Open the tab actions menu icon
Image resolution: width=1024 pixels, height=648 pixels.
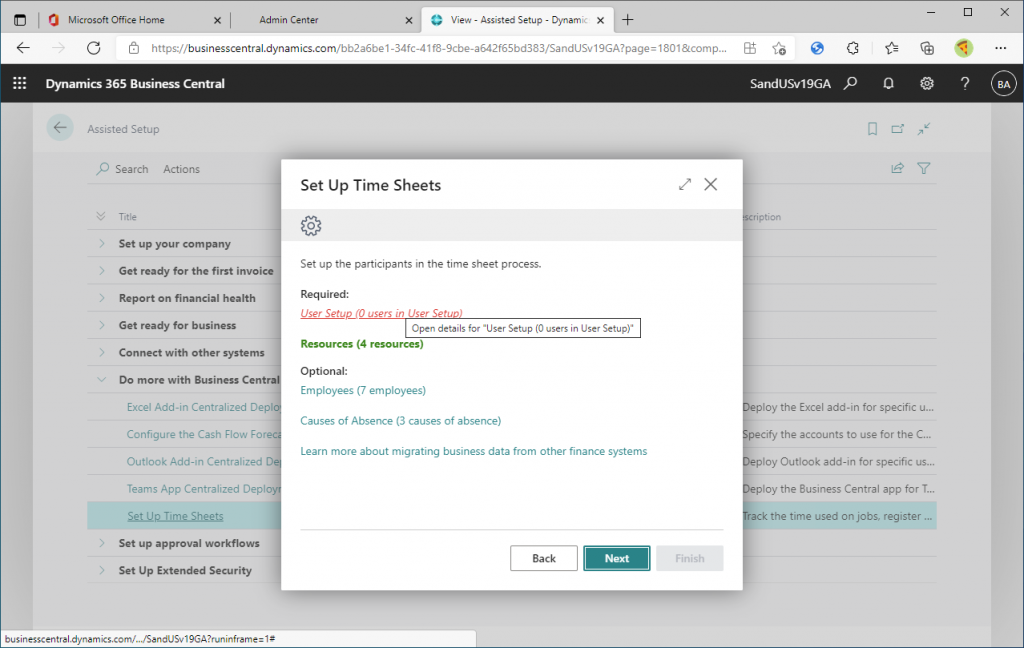(x=20, y=20)
